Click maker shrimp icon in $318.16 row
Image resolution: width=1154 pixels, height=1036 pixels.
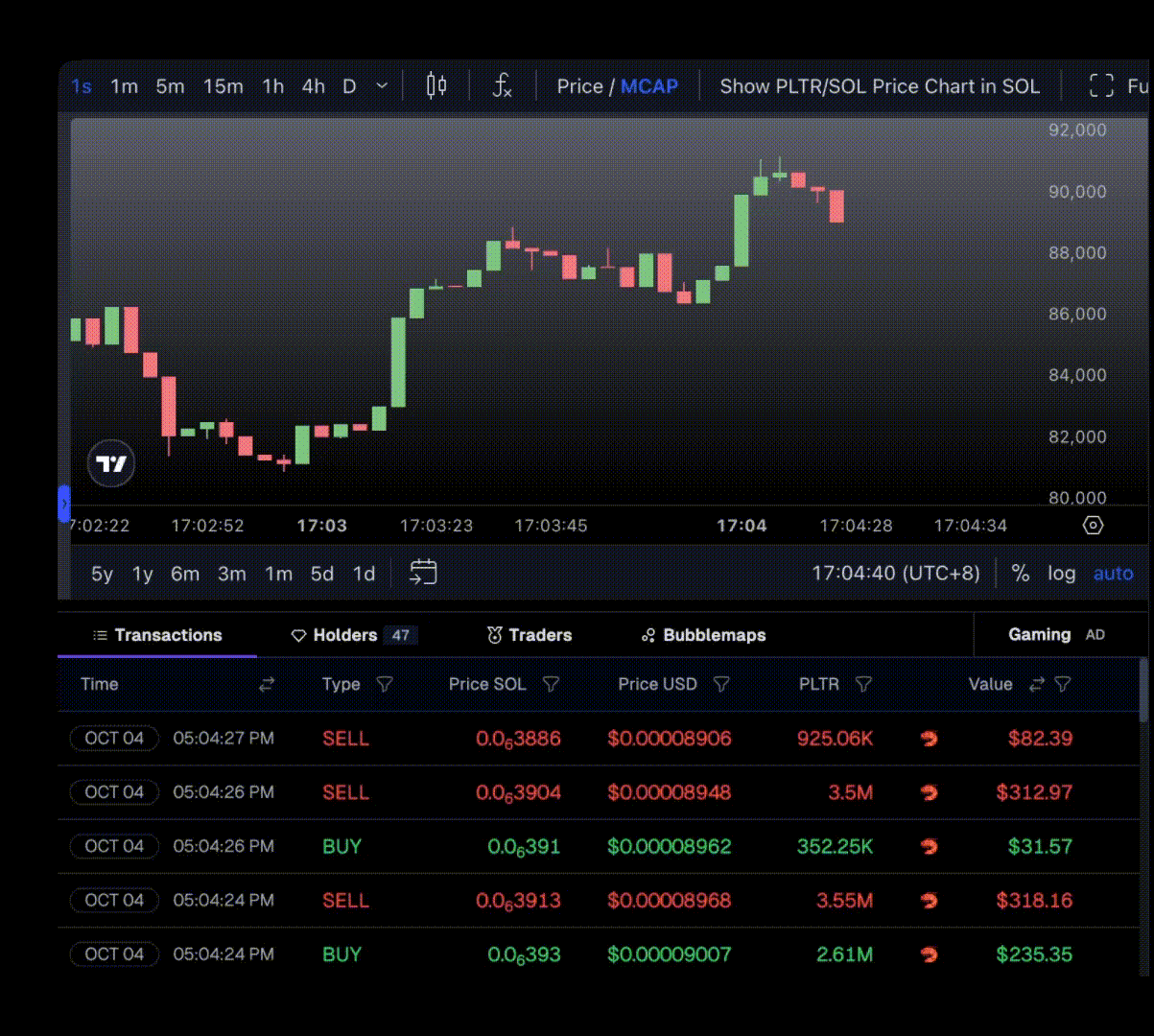pos(929,900)
